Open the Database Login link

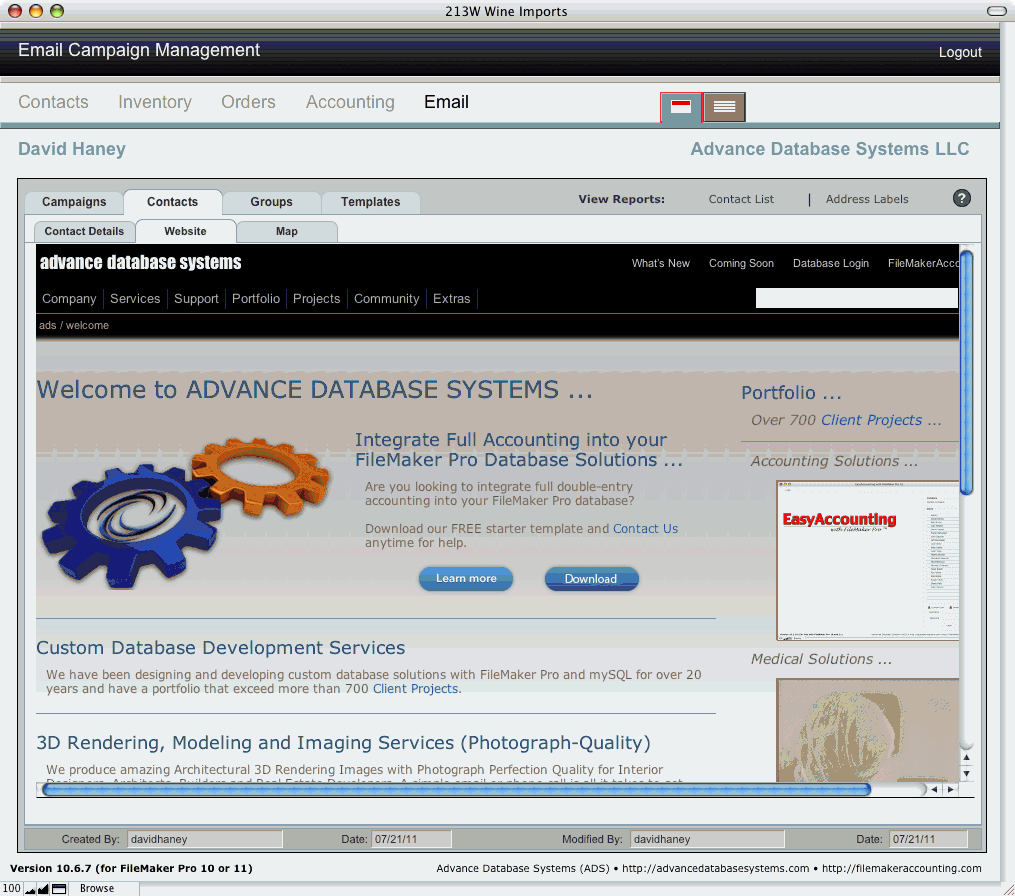tap(831, 263)
